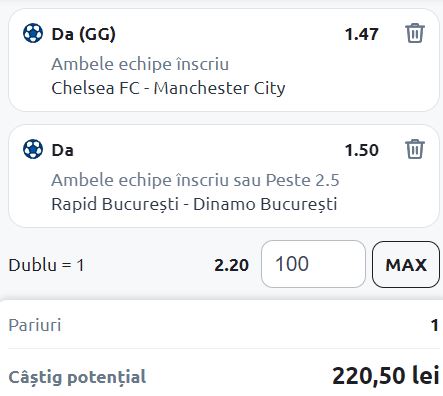Click the 1.47 odds value
This screenshot has width=443, height=396.
pos(361,34)
